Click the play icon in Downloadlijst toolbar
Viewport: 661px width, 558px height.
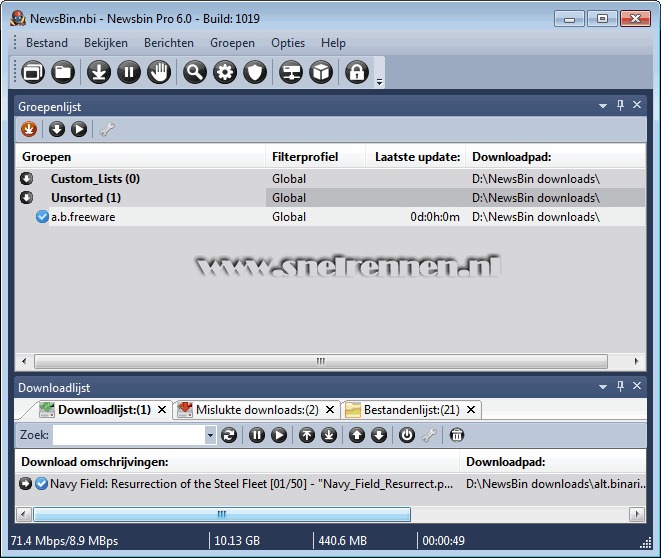279,435
